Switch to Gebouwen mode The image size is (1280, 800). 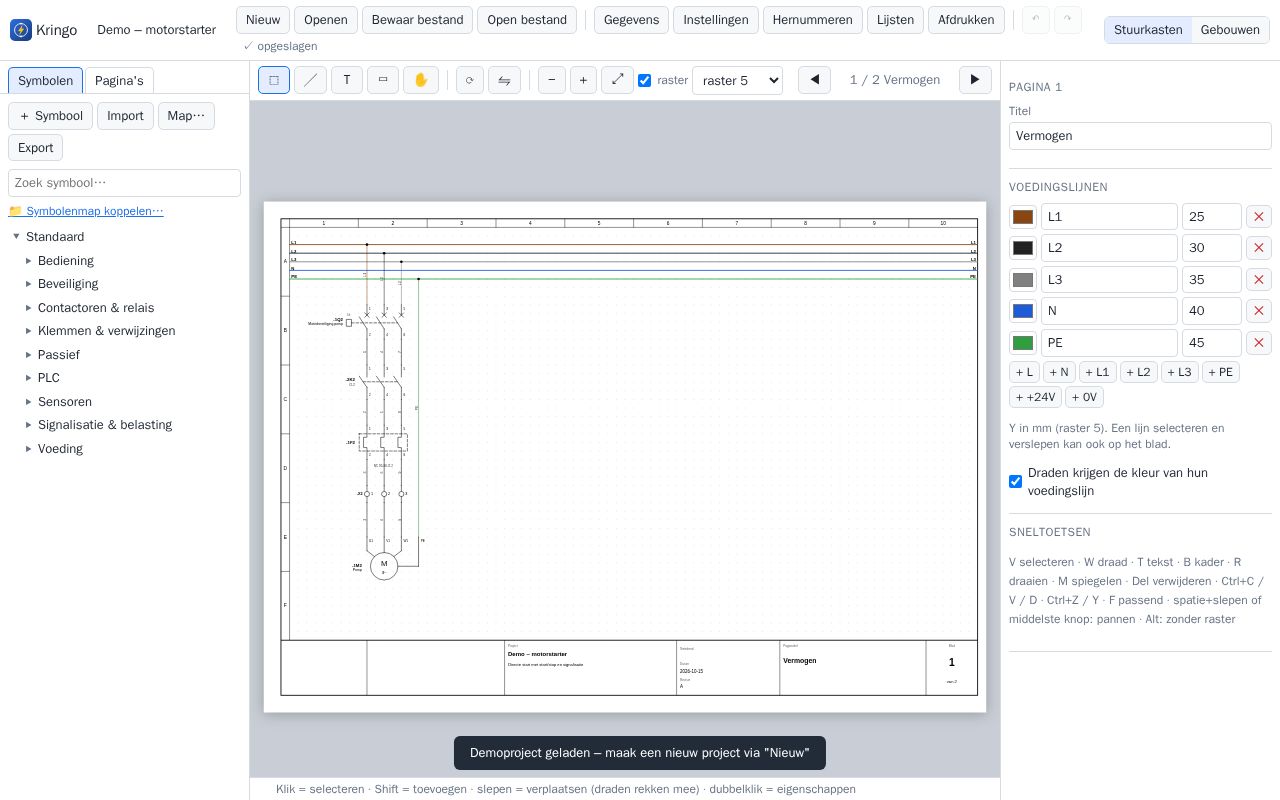tap(1230, 30)
